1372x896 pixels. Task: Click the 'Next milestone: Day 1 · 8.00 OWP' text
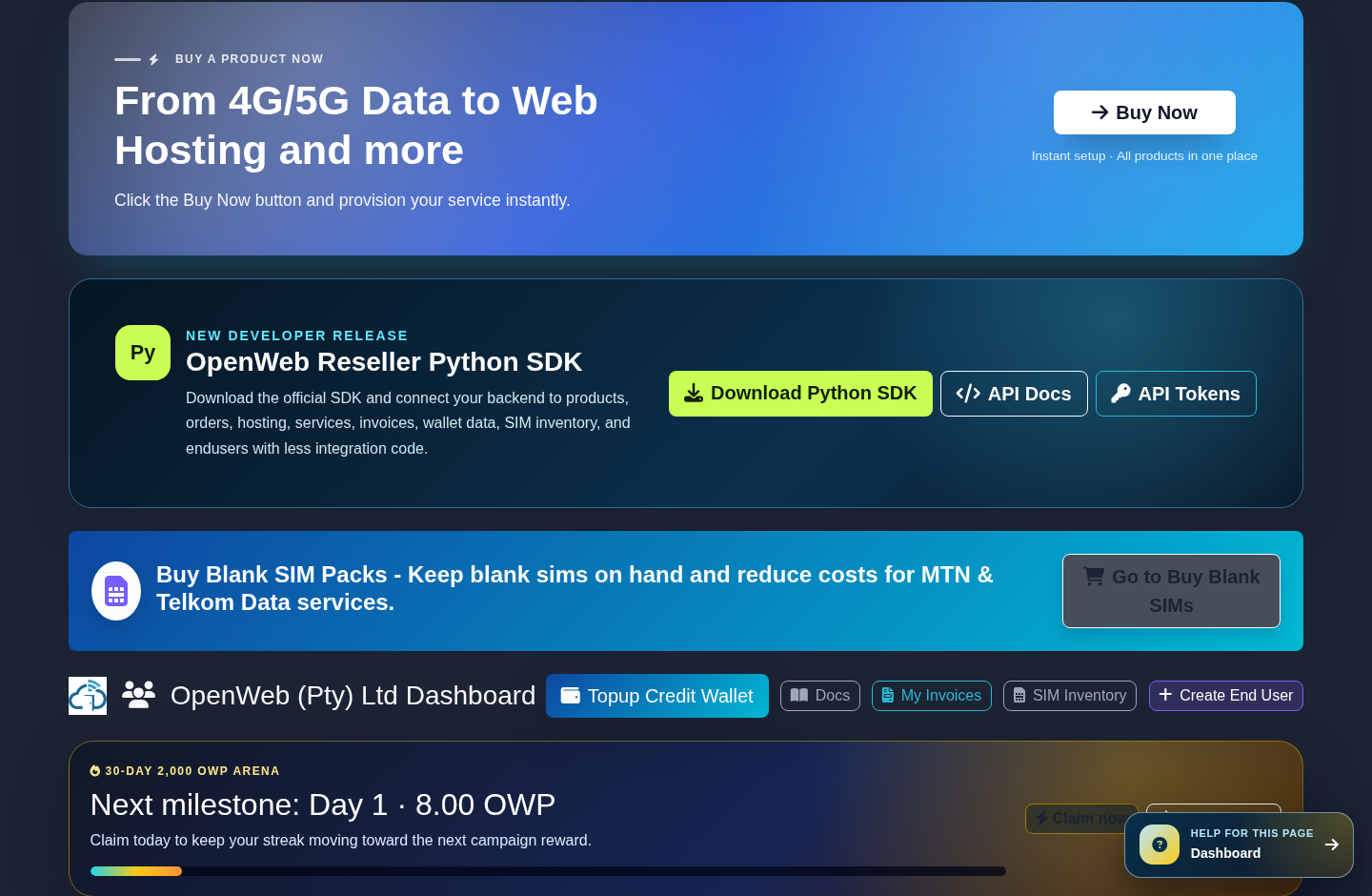pos(323,804)
